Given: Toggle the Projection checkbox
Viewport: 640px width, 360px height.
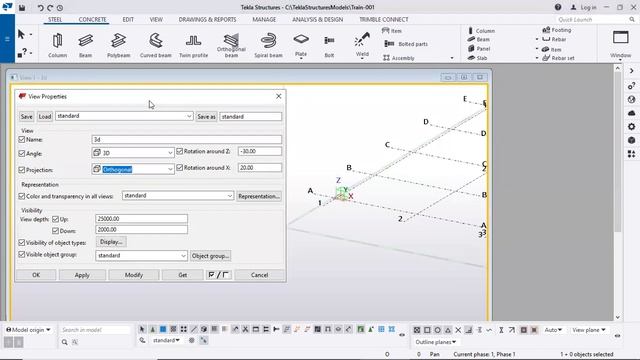Looking at the screenshot, I should coord(22,170).
